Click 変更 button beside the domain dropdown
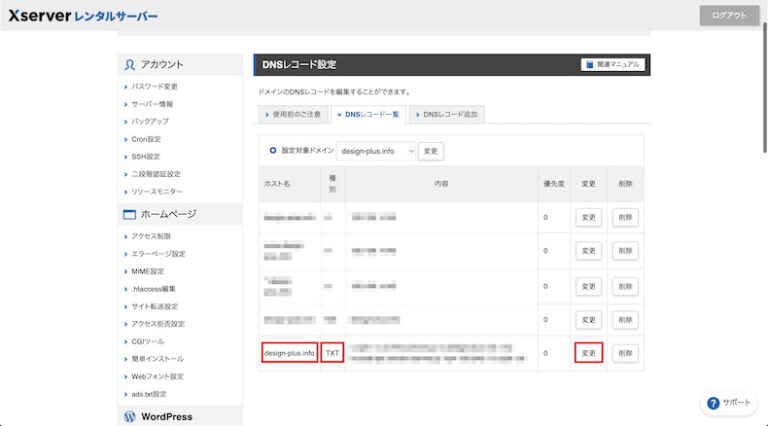The image size is (768, 426). [431, 151]
